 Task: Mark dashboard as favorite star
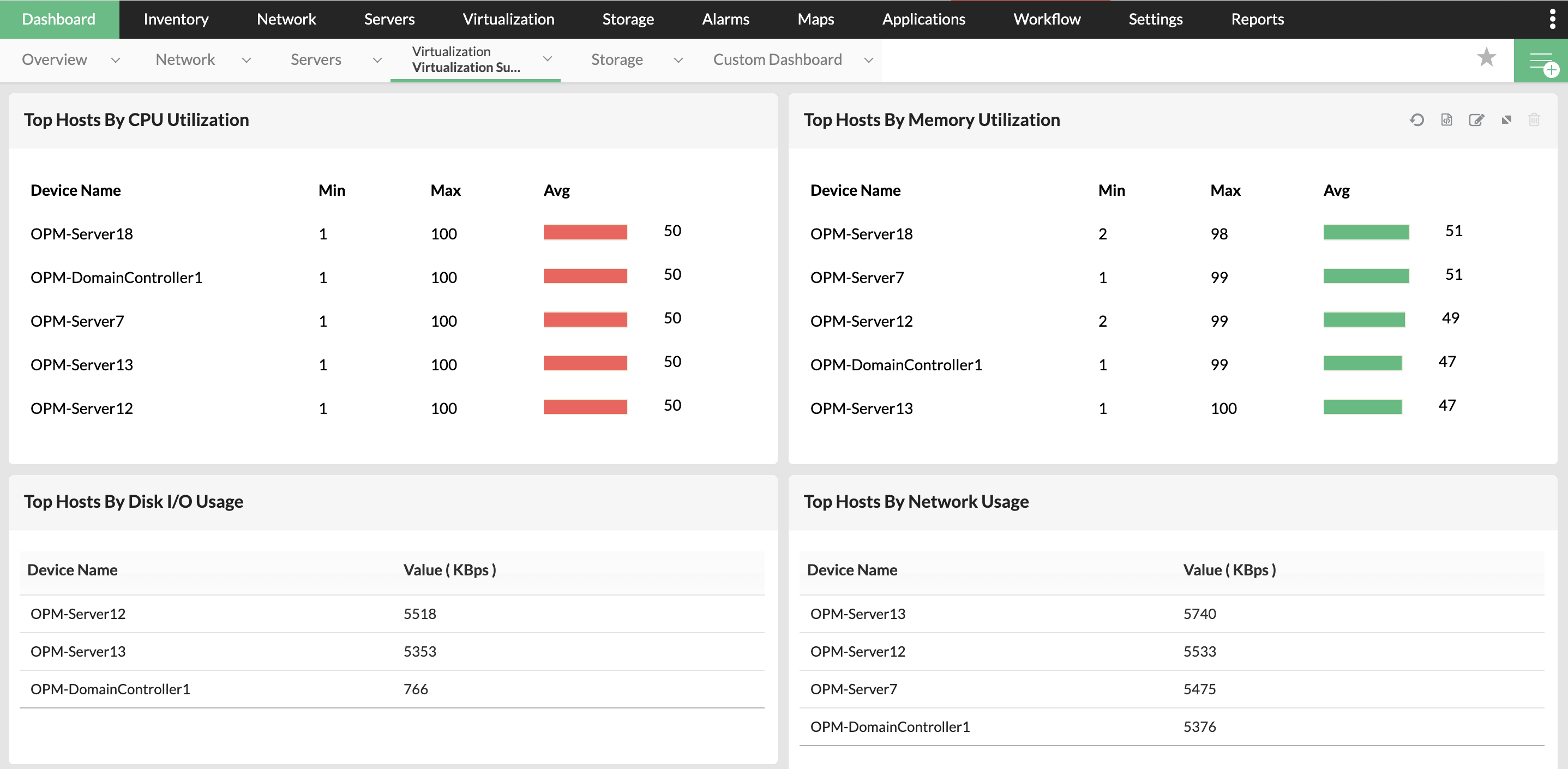[x=1486, y=58]
